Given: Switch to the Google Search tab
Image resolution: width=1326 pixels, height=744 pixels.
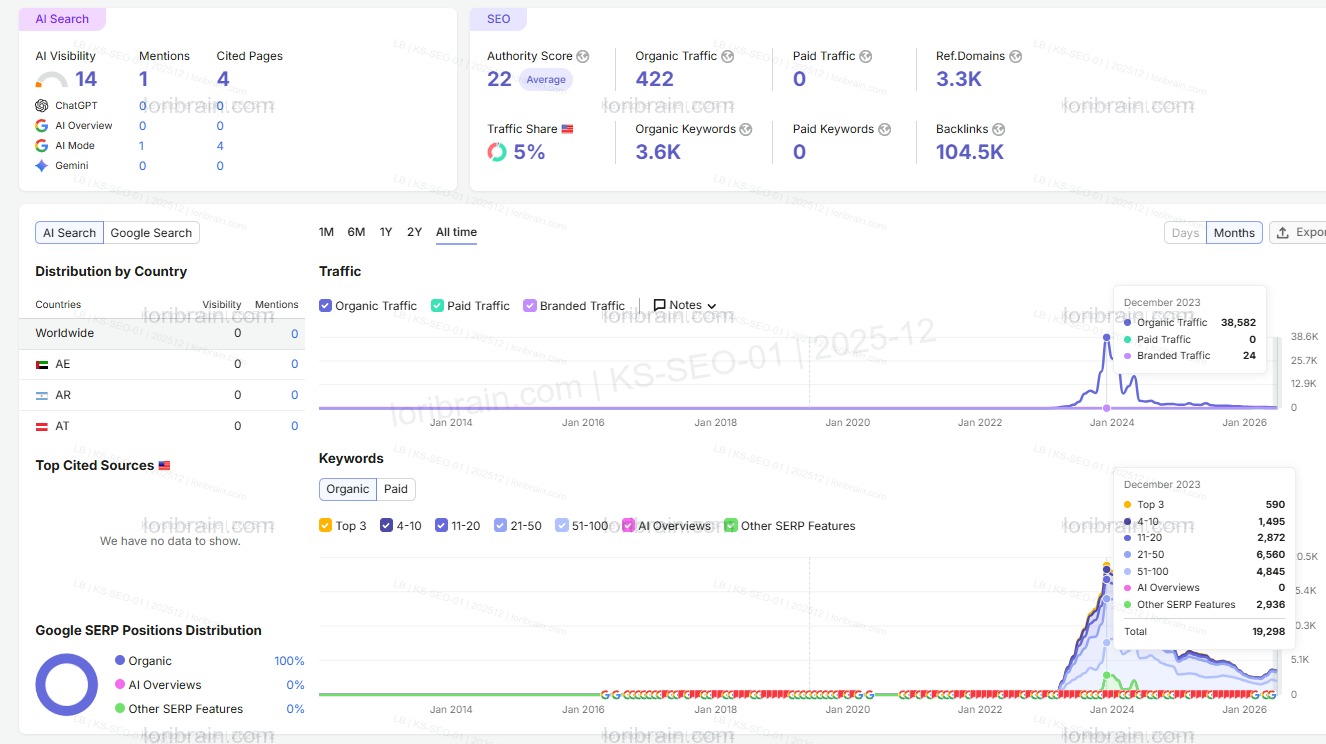Looking at the screenshot, I should (x=151, y=233).
